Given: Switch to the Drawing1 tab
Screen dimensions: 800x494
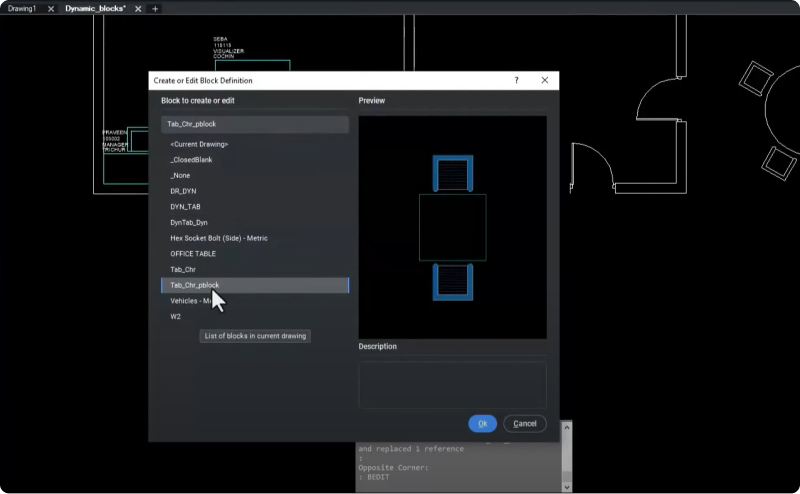Looking at the screenshot, I should click(22, 8).
